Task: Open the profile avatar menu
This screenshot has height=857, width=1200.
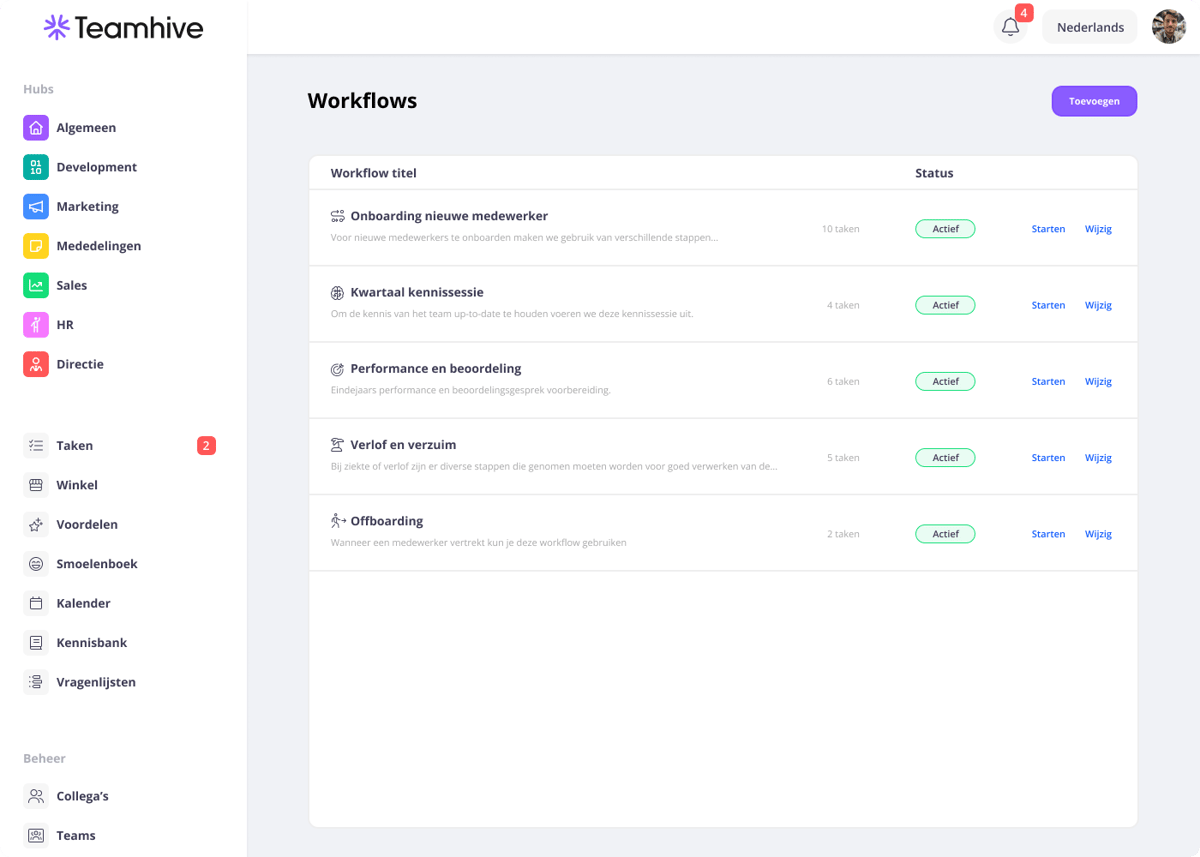Action: click(1168, 27)
